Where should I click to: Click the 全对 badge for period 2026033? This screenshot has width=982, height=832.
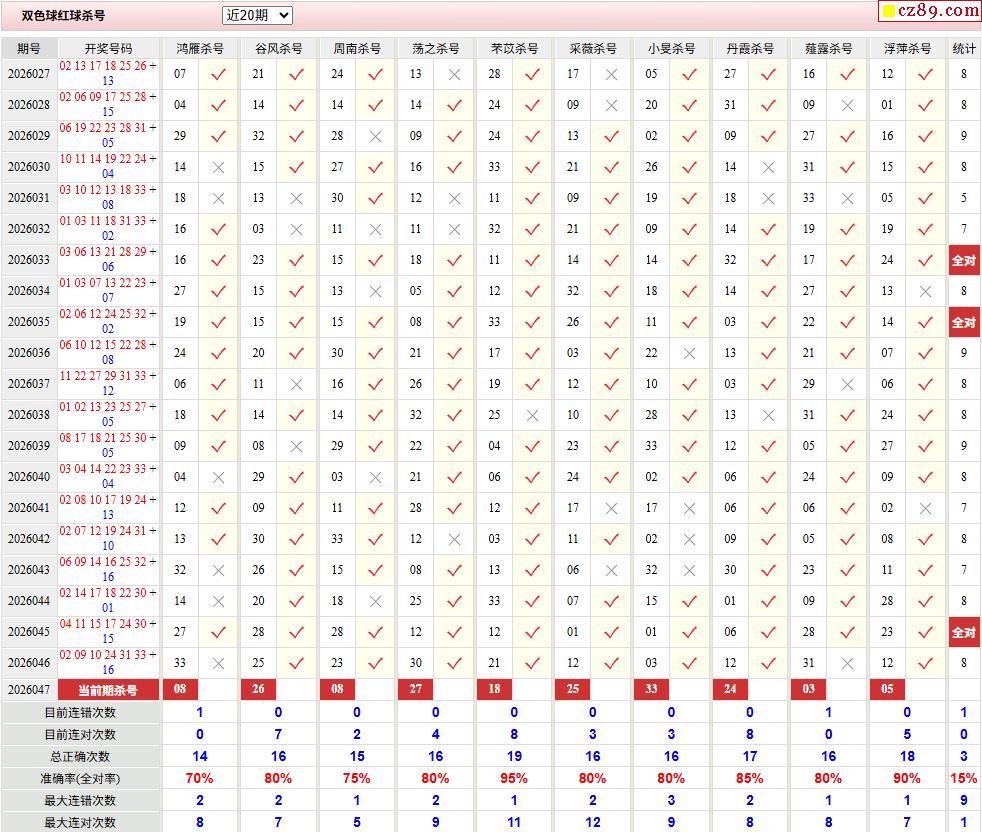[x=963, y=260]
